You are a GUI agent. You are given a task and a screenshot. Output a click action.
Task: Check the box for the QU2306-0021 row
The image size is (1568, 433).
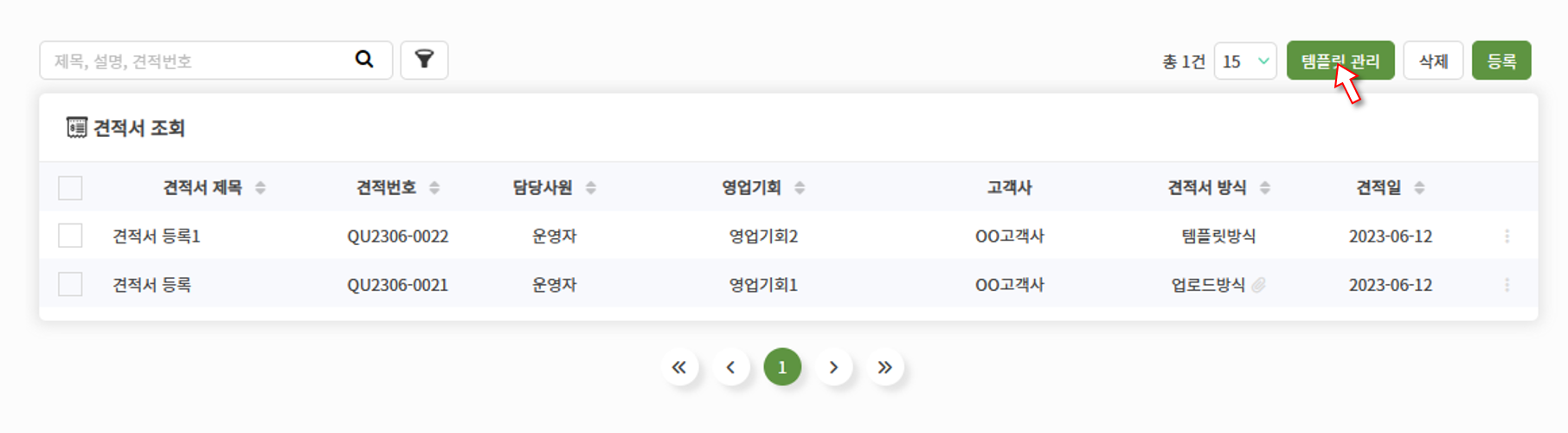[x=70, y=284]
